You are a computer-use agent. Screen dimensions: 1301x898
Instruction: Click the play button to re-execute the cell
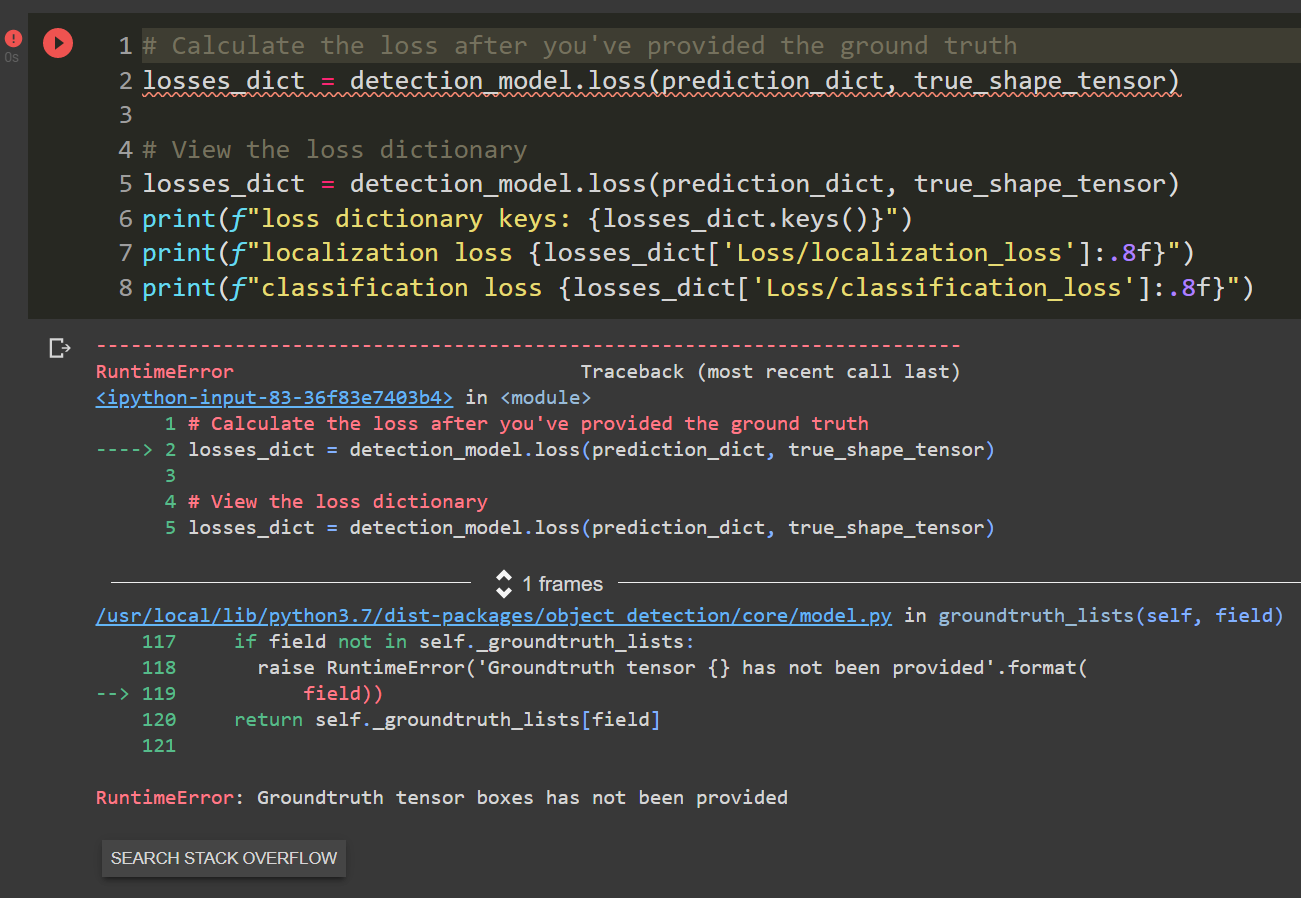point(57,43)
